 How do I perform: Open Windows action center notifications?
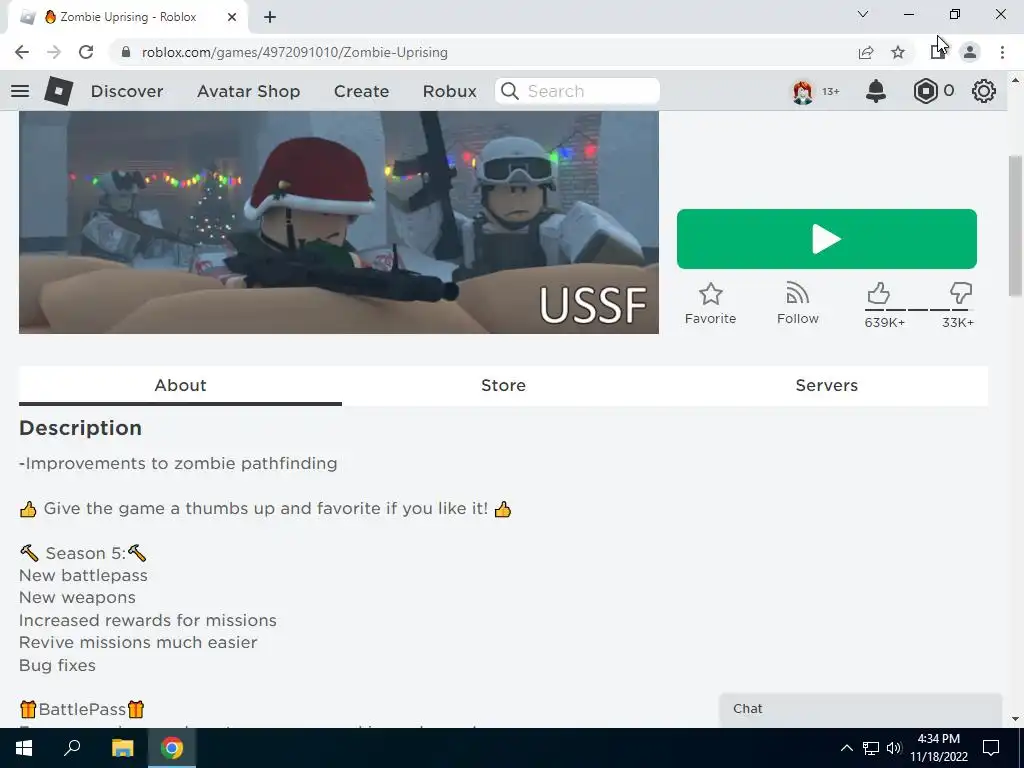991,748
